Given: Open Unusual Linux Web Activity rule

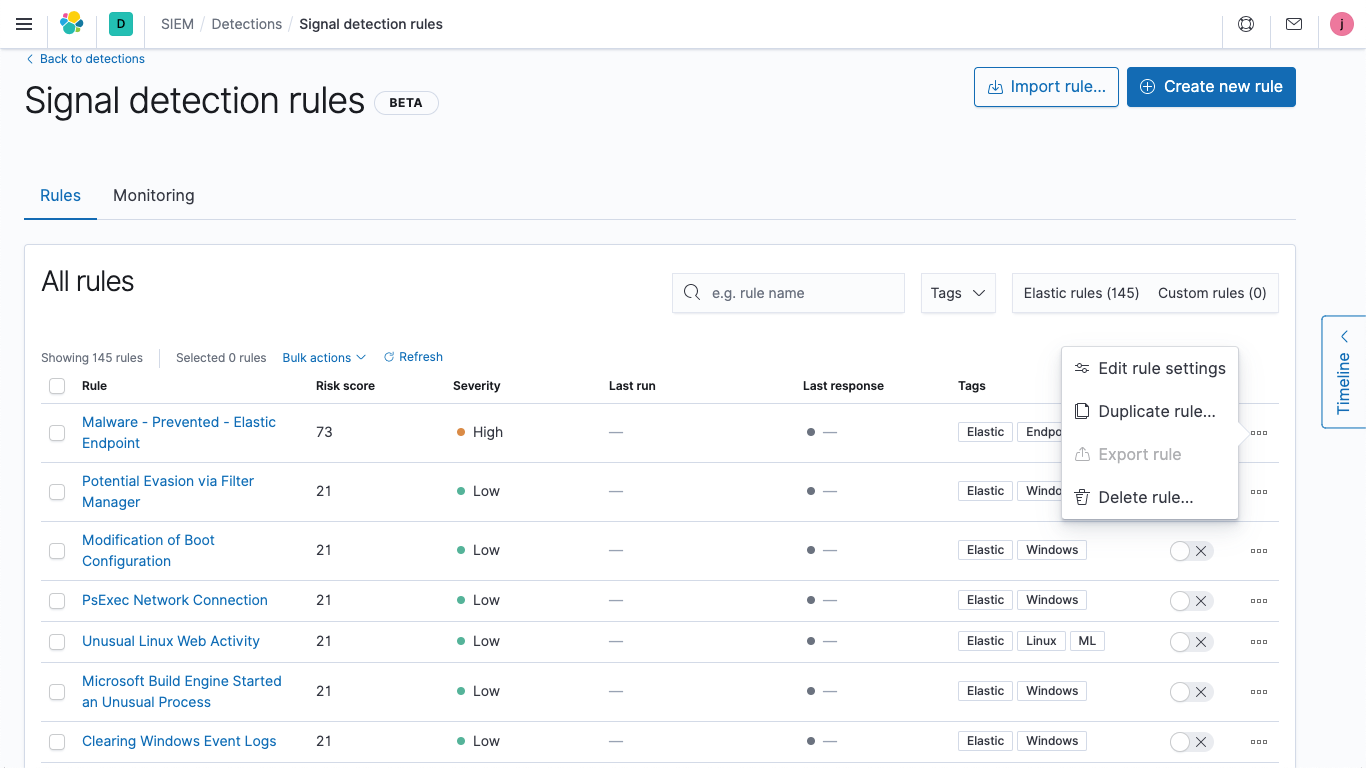Looking at the screenshot, I should click(x=171, y=641).
